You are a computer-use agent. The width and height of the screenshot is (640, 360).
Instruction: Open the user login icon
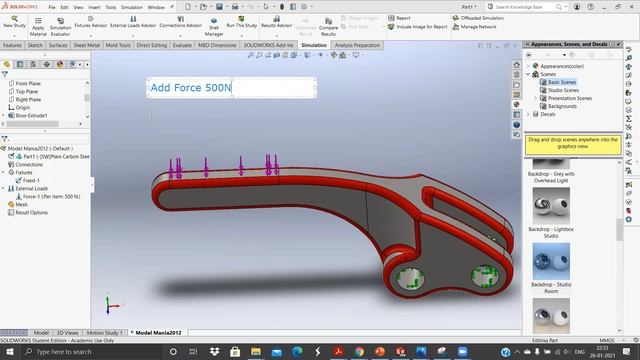577,7
